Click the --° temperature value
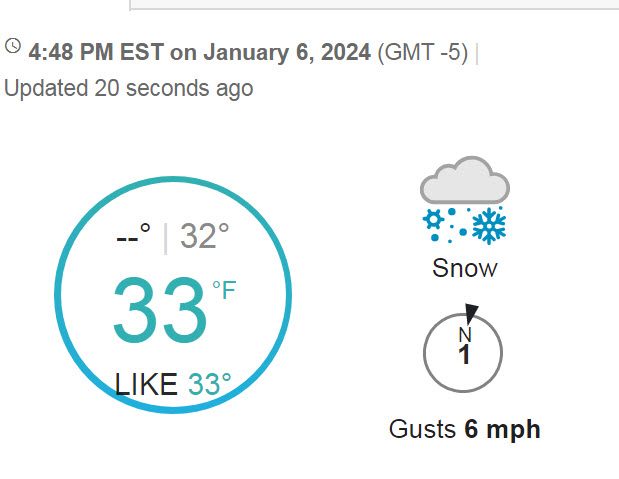The width and height of the screenshot is (619, 479). coord(133,235)
